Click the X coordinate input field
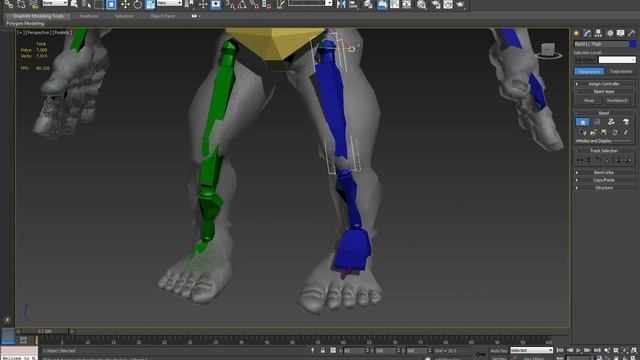The width and height of the screenshot is (640, 360). tap(353, 351)
